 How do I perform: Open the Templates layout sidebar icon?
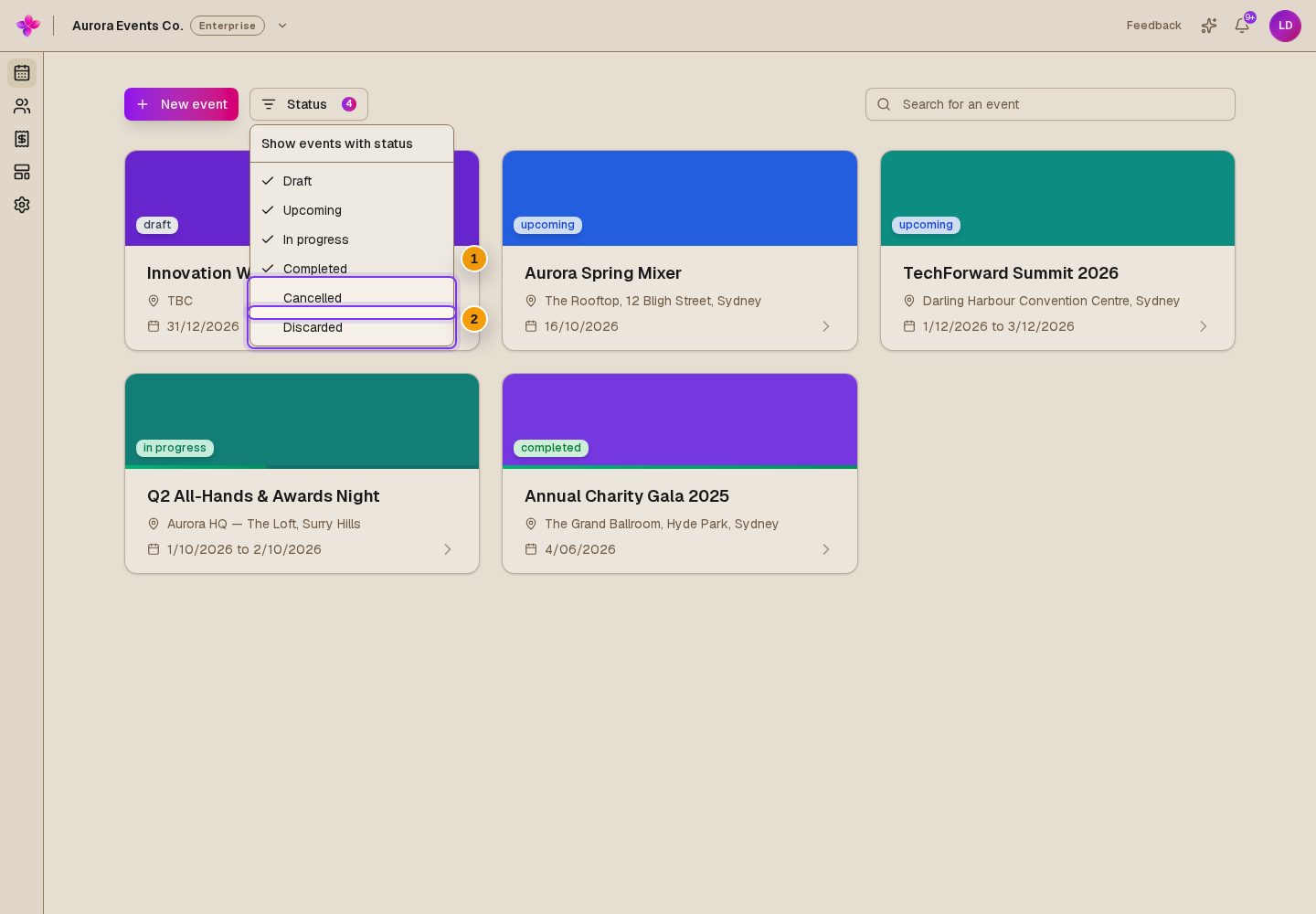pyautogui.click(x=22, y=172)
